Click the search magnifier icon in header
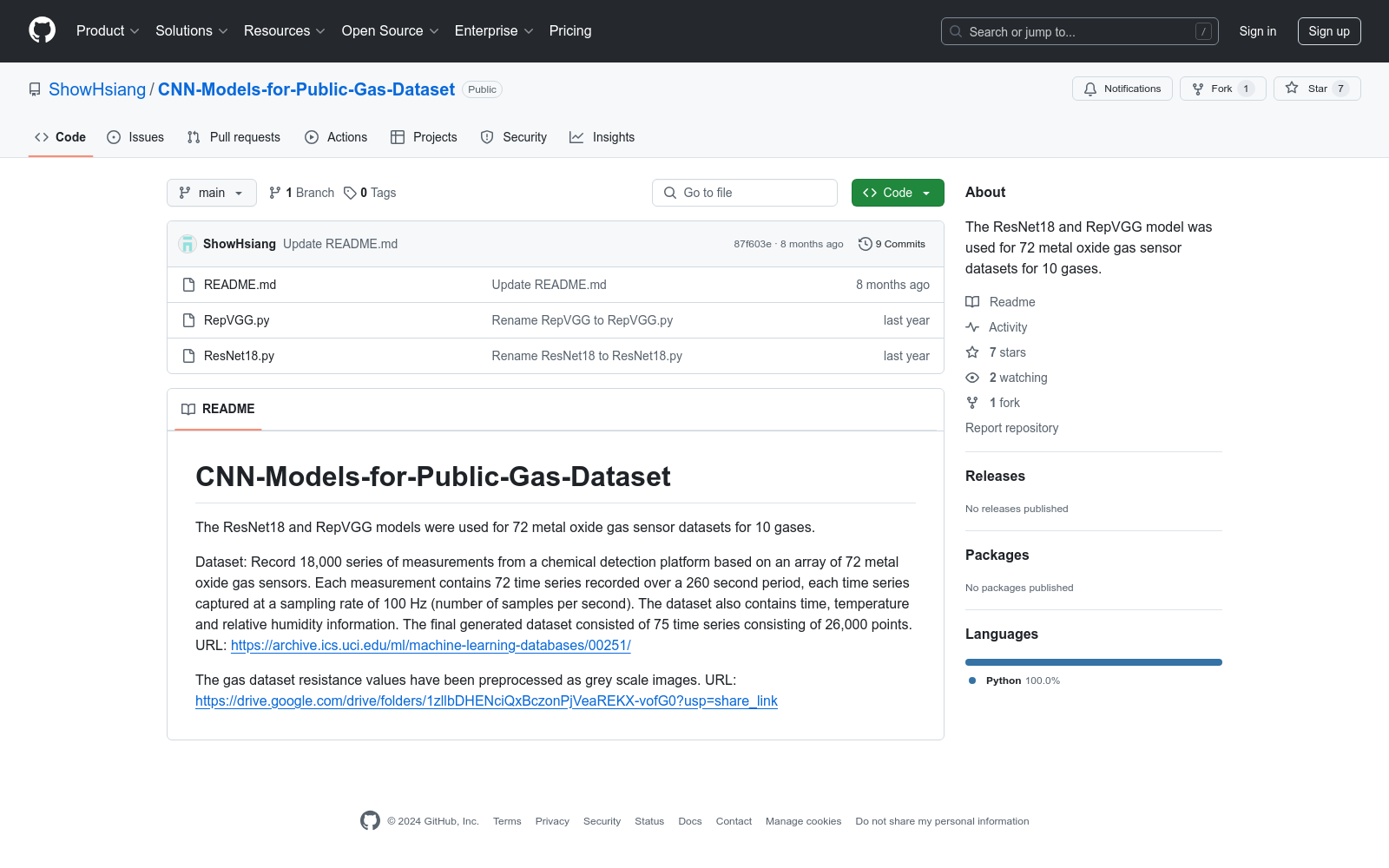Screen dimensions: 1389x868 coord(956,31)
